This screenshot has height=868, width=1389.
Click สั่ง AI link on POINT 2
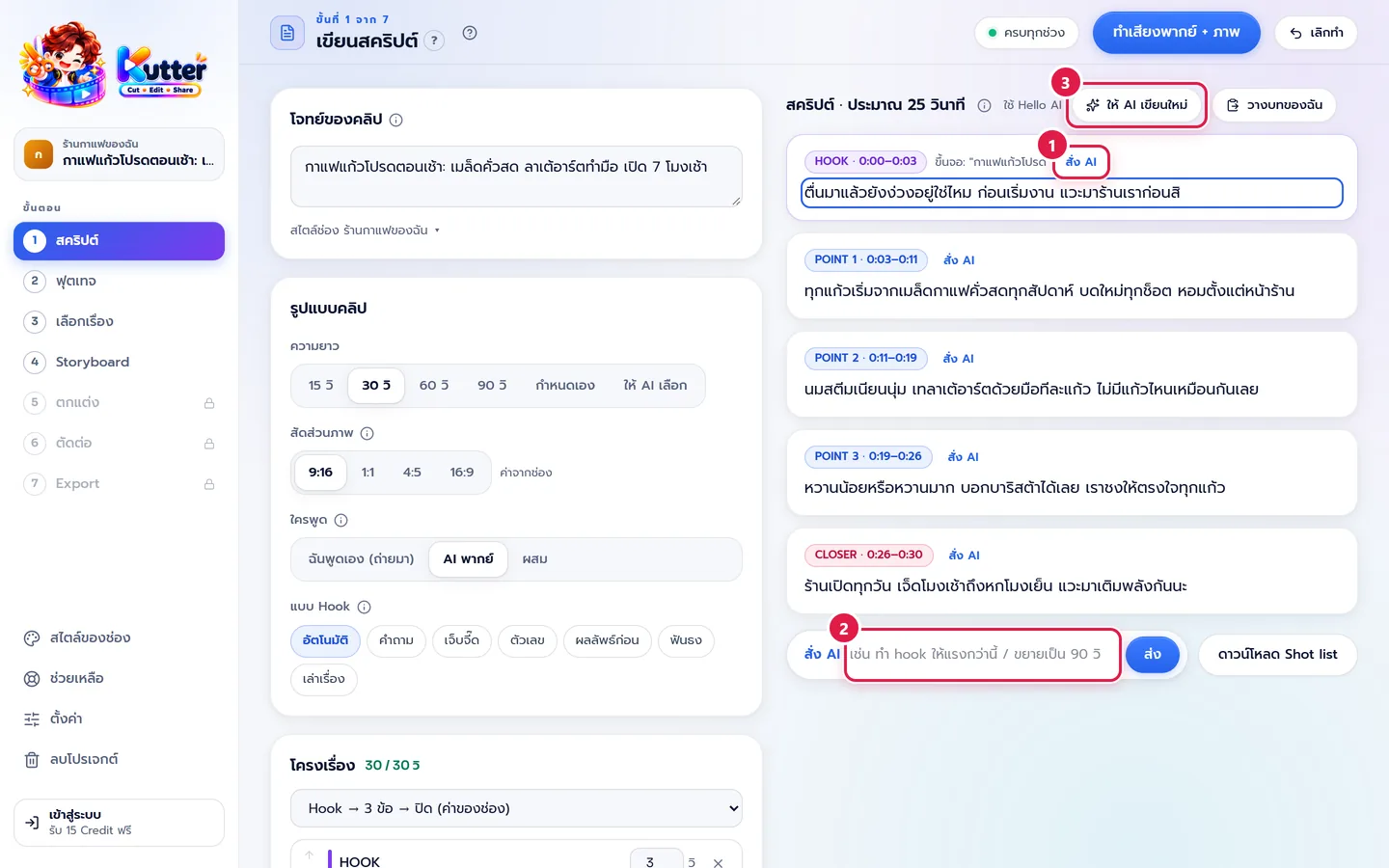tap(959, 359)
